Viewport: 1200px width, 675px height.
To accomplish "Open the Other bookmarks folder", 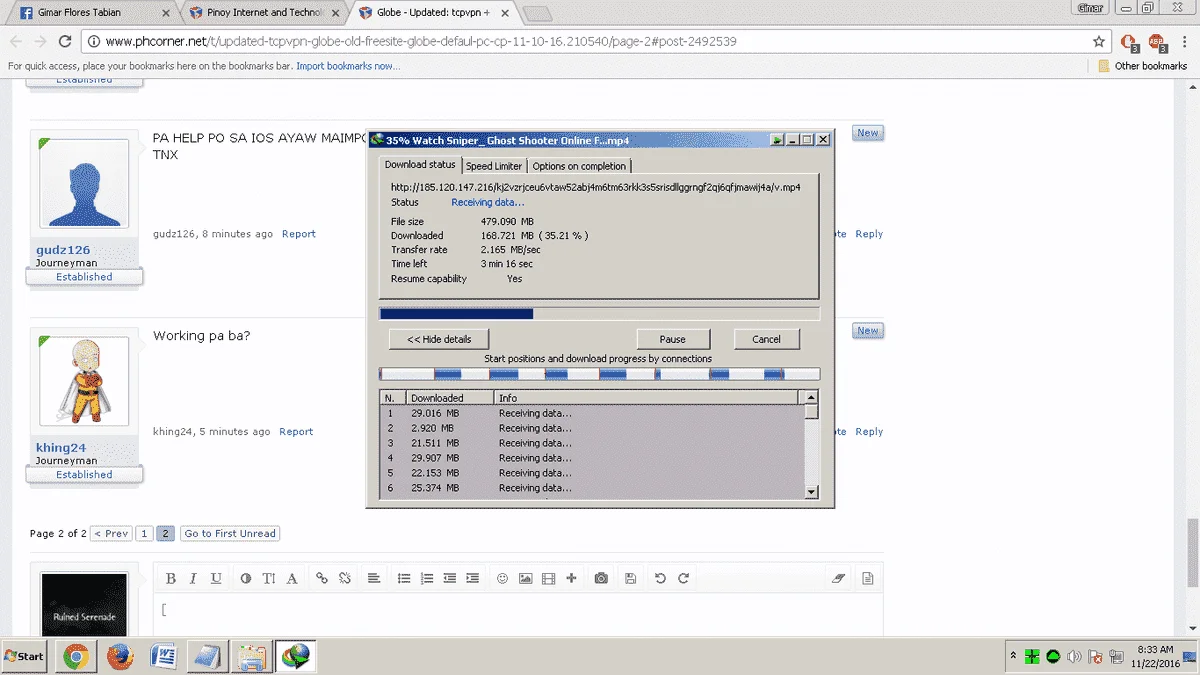I will (x=1143, y=66).
